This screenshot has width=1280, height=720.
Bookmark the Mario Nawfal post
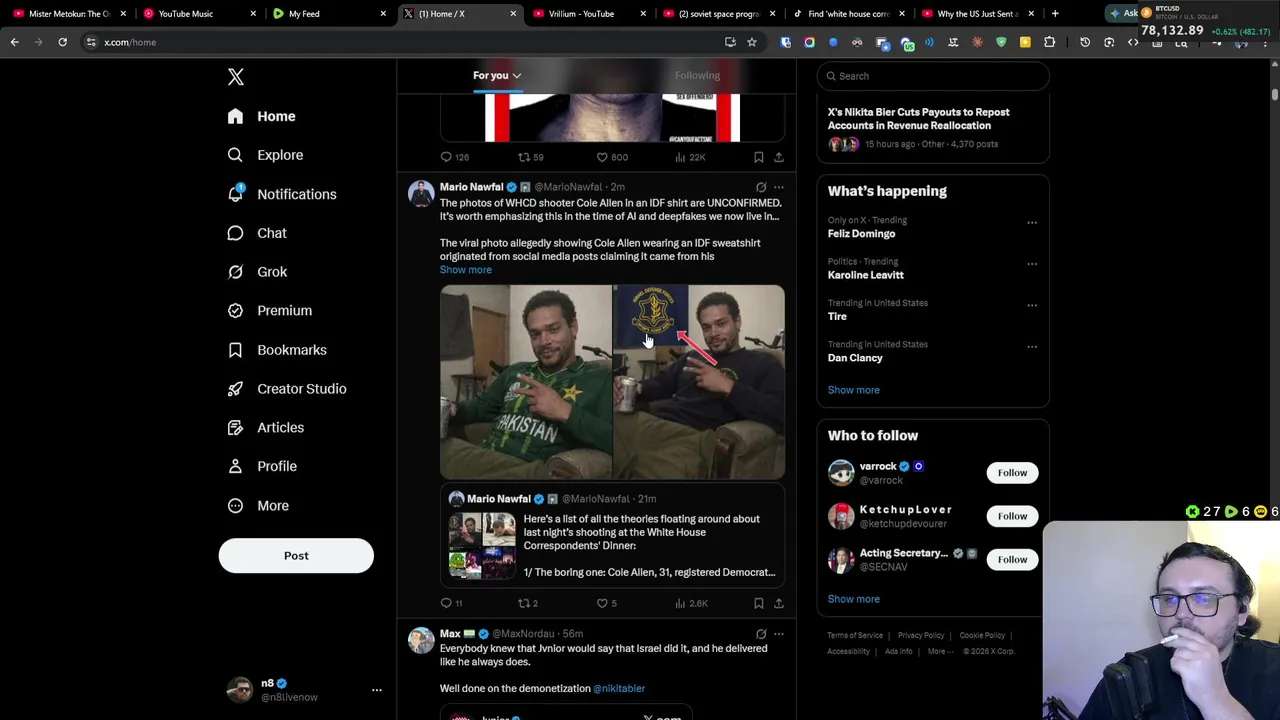pos(759,604)
